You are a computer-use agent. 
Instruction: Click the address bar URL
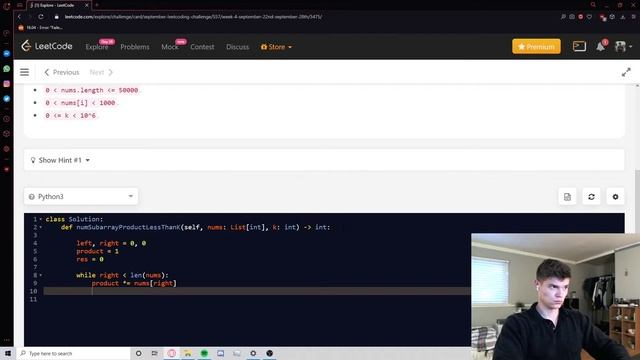(193, 17)
